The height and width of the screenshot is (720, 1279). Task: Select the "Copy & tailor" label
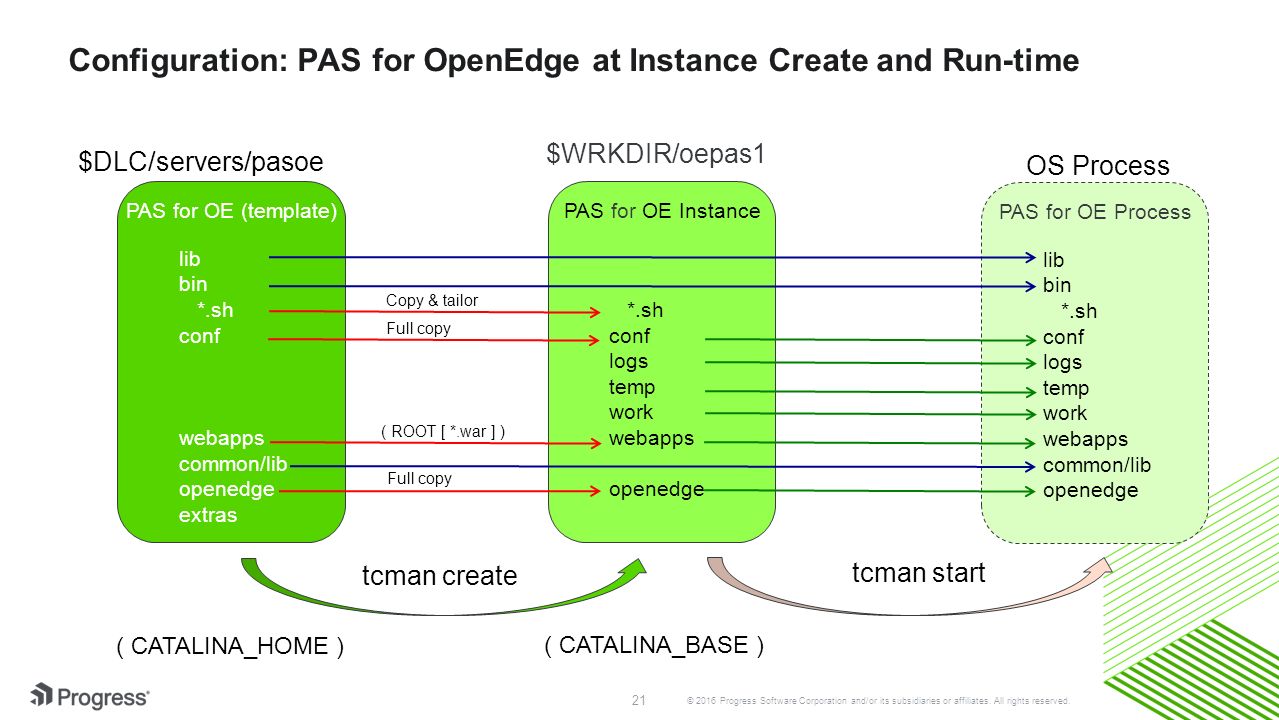coord(432,301)
